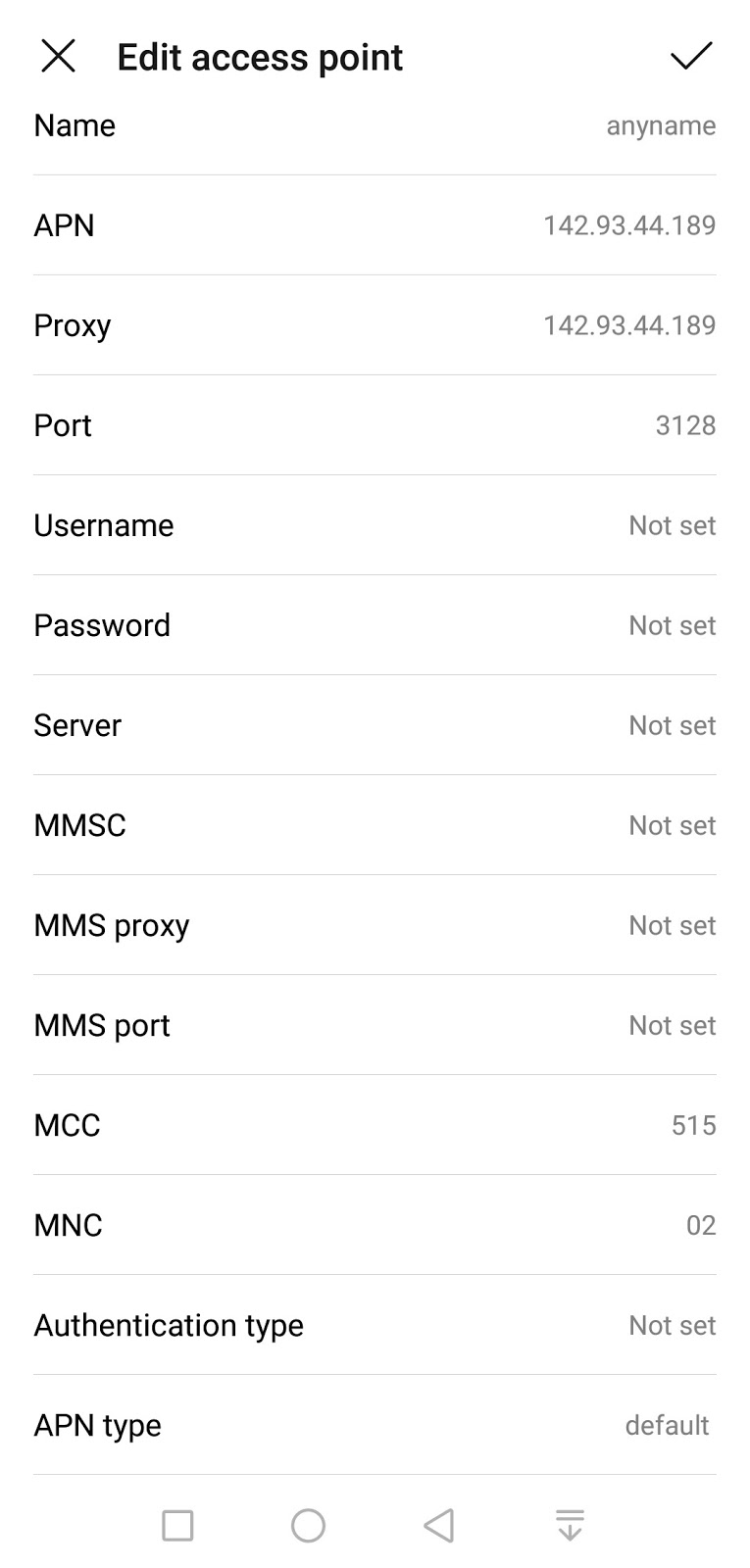Open the Name field showing anyname
750x1568 pixels.
(x=375, y=126)
